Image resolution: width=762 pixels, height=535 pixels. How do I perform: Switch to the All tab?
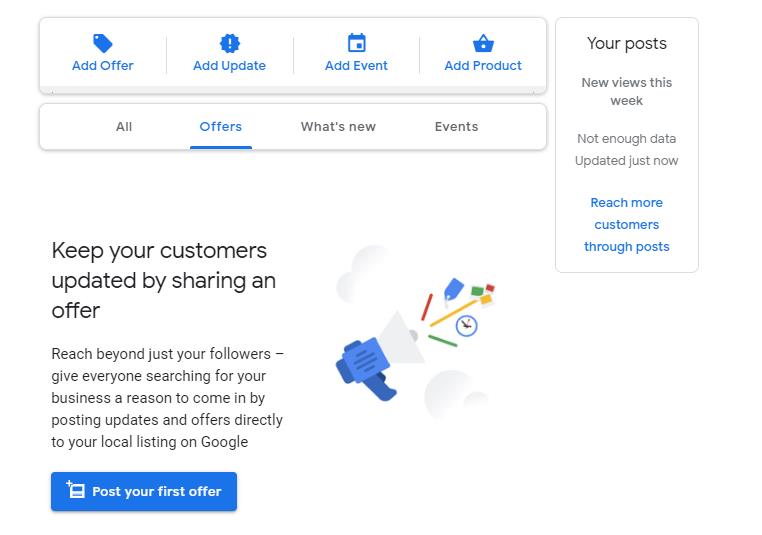(x=124, y=127)
